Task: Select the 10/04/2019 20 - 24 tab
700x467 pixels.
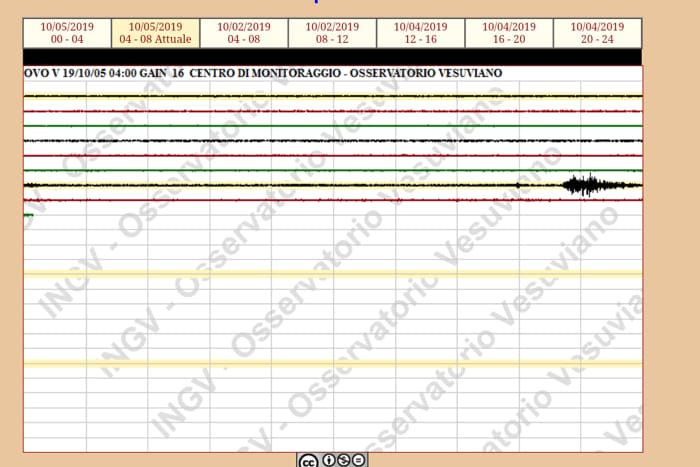Action: [597, 33]
